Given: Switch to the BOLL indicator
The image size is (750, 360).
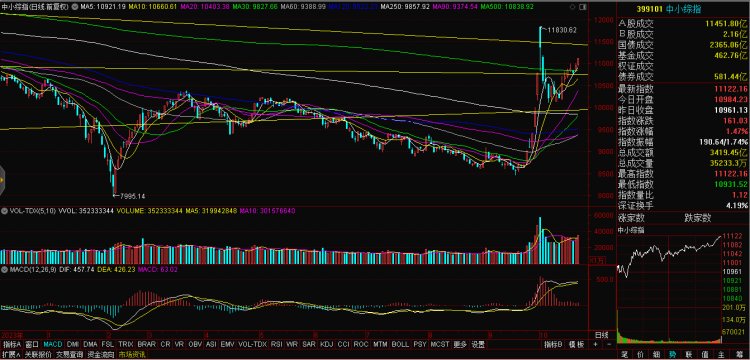Looking at the screenshot, I should pyautogui.click(x=400, y=344).
